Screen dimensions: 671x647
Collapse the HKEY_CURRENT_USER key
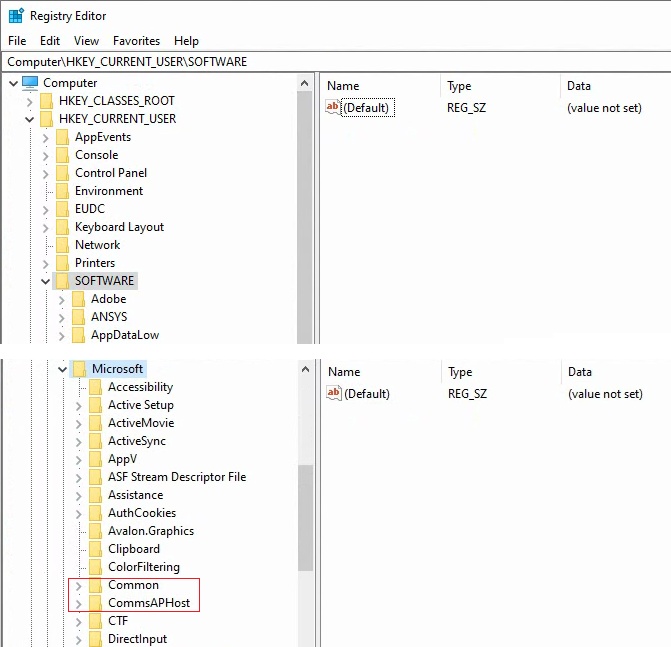coord(29,119)
